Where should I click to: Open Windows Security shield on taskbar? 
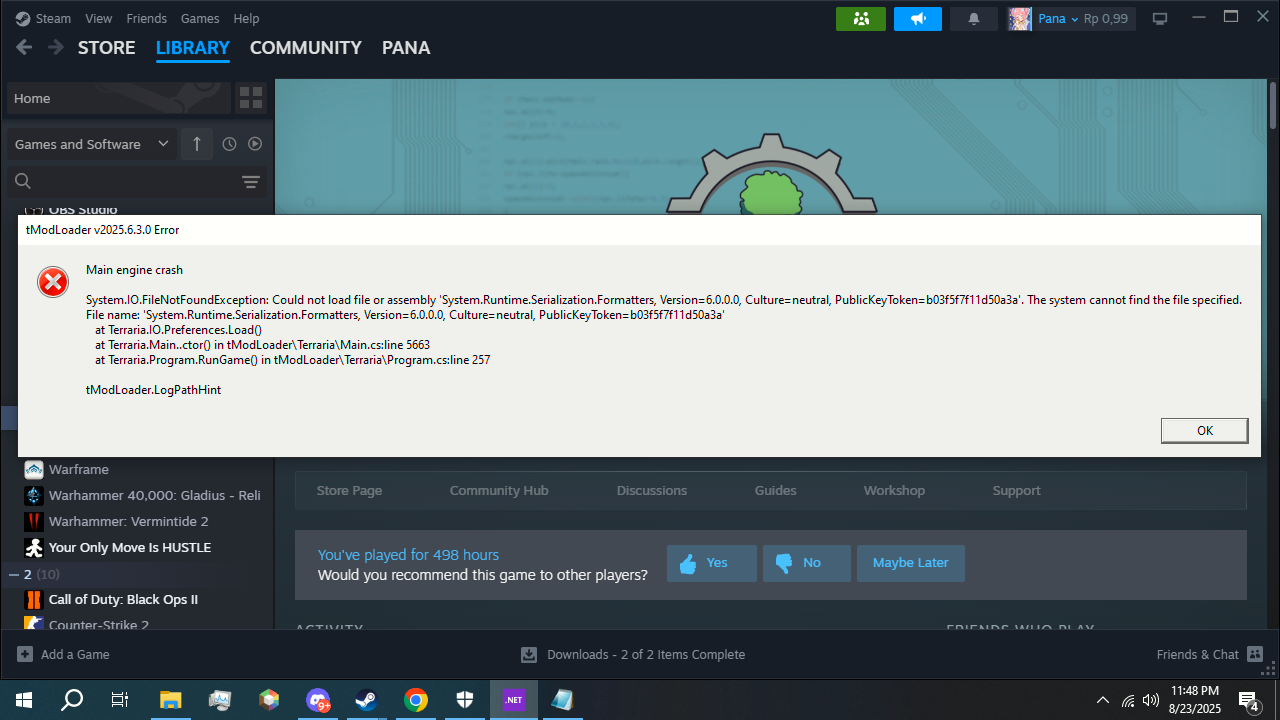click(x=465, y=700)
